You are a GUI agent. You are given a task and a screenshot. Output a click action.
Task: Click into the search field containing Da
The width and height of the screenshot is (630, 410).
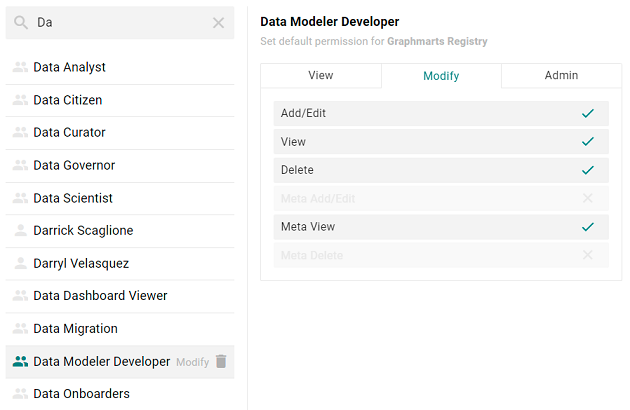[x=120, y=22]
